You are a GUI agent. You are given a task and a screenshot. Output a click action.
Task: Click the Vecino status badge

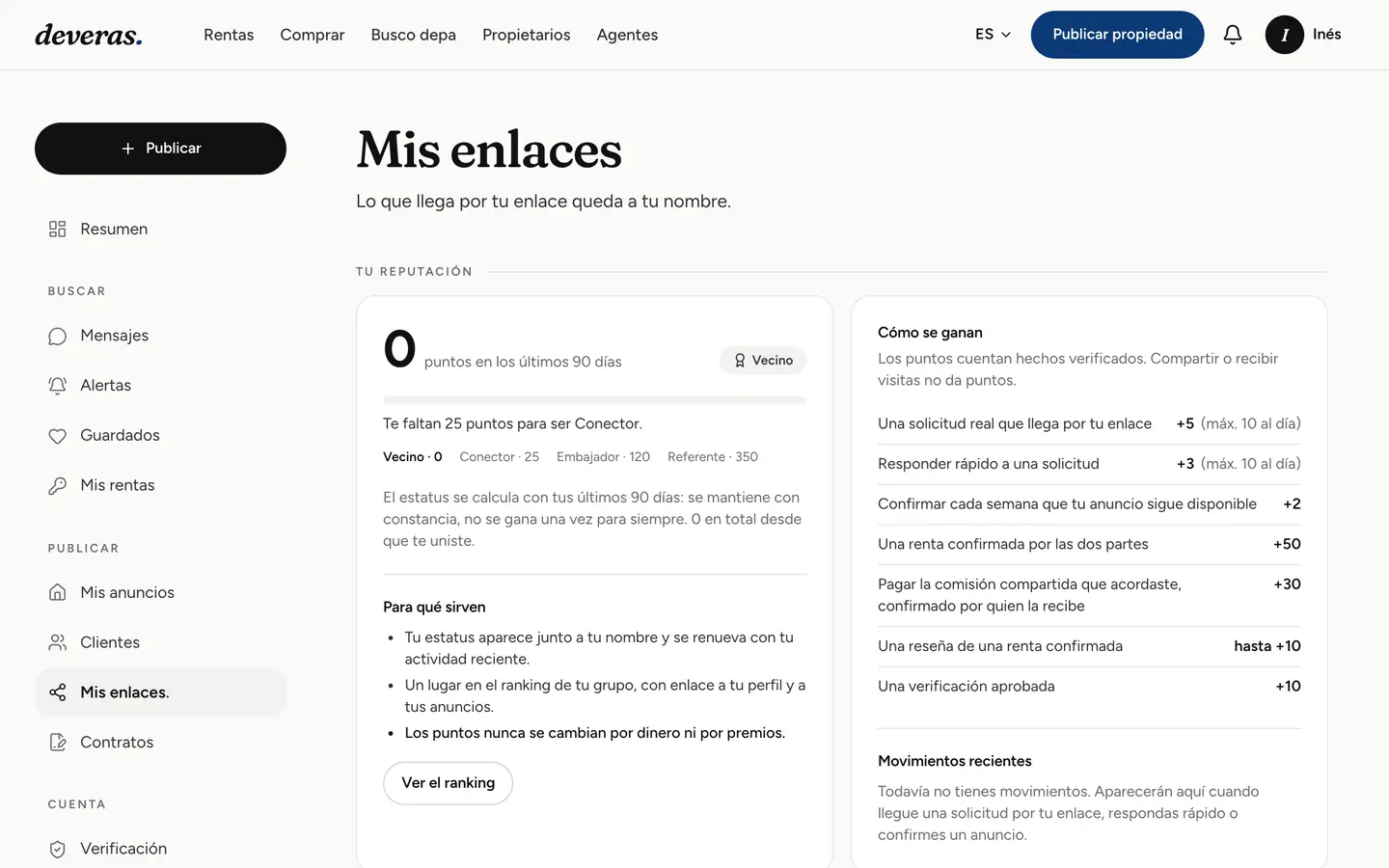763,361
